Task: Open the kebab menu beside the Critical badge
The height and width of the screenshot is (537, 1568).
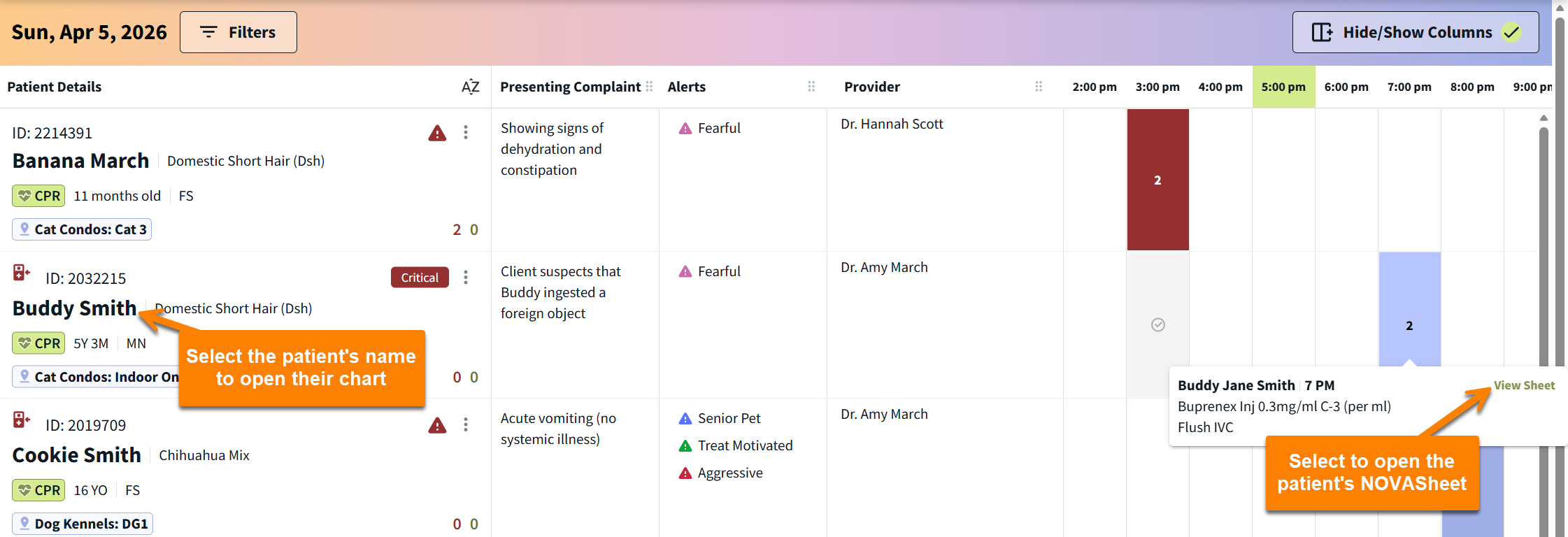Action: click(x=466, y=278)
